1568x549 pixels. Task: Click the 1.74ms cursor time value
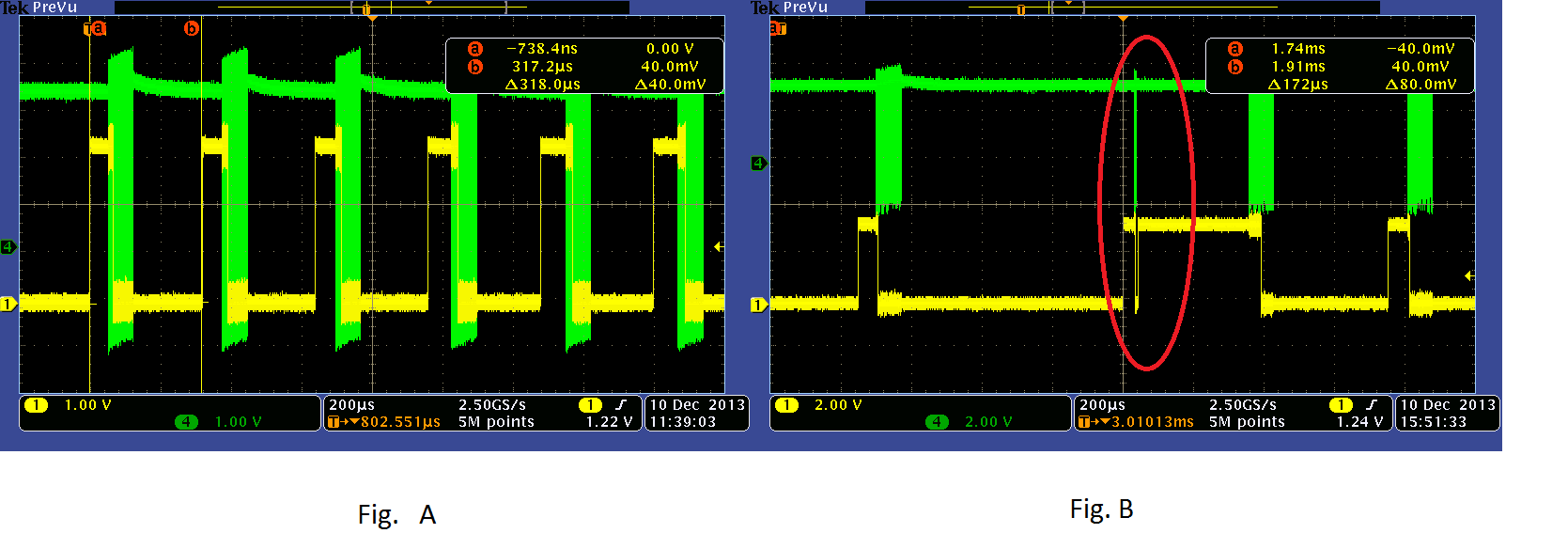click(1298, 49)
